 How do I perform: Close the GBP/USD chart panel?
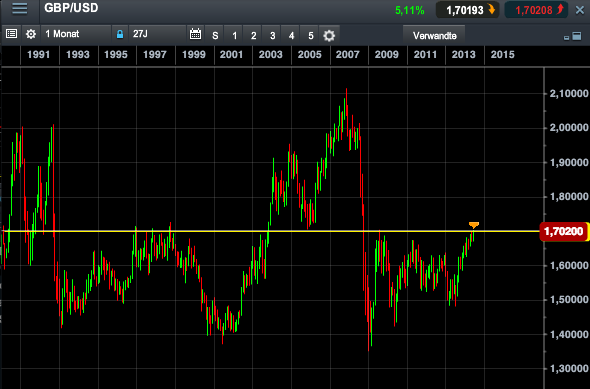pyautogui.click(x=580, y=10)
